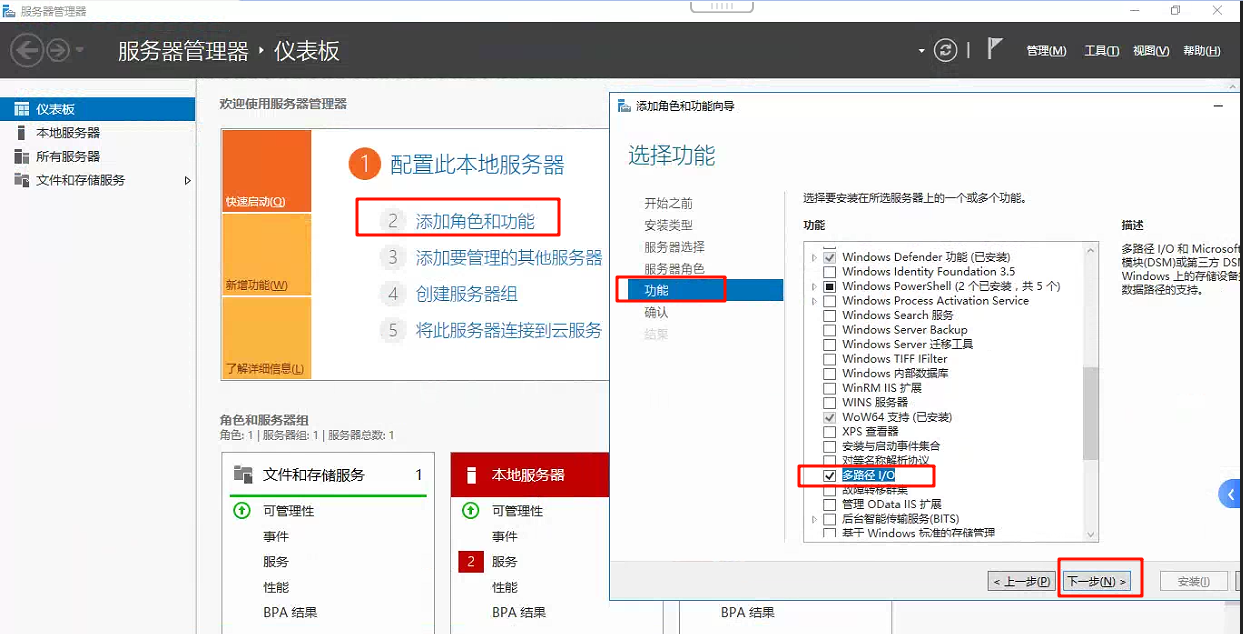Open the 工具(T) menu
The height and width of the screenshot is (634, 1243).
pos(1101,49)
